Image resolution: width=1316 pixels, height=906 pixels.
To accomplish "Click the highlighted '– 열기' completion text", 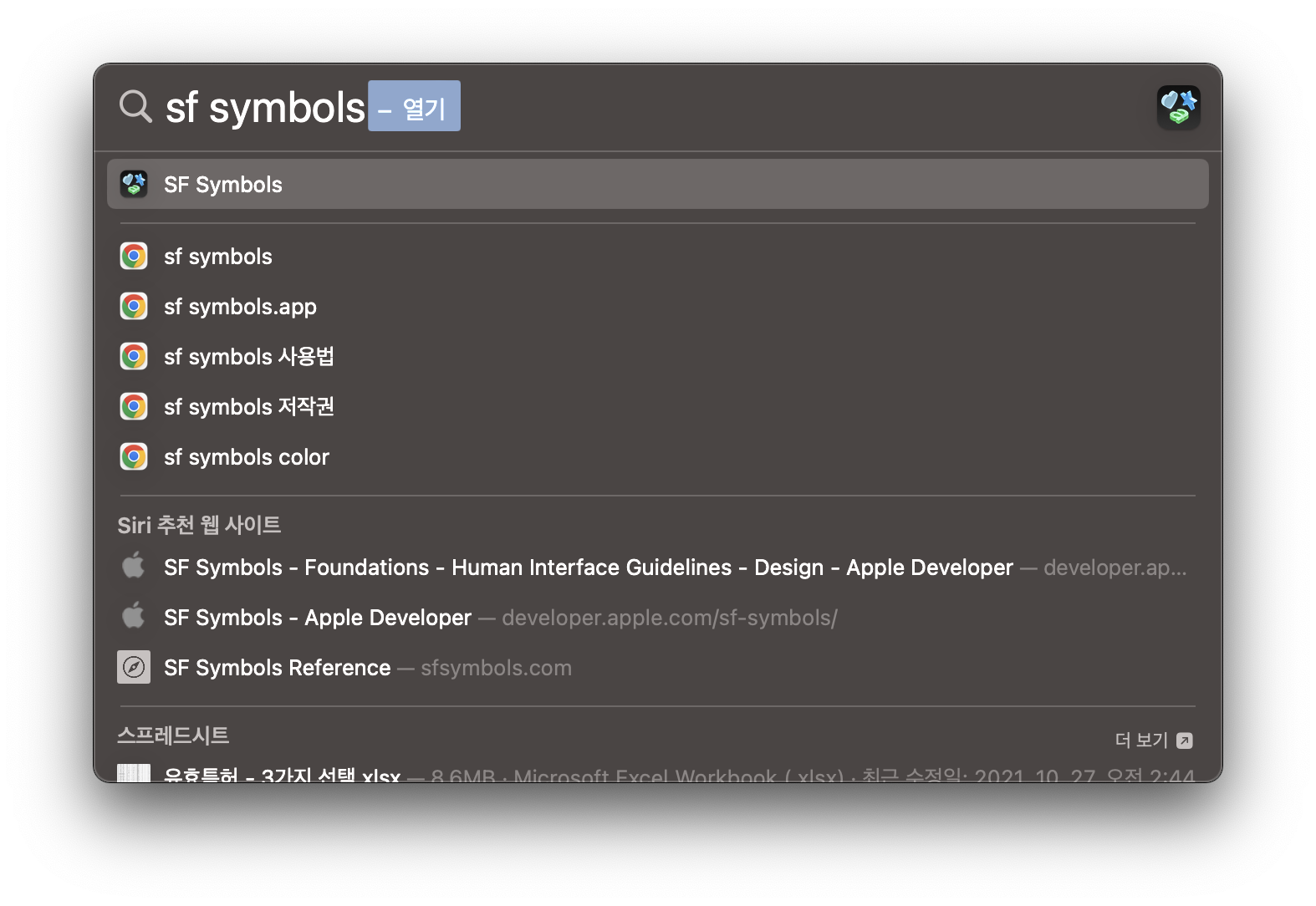I will click(415, 106).
